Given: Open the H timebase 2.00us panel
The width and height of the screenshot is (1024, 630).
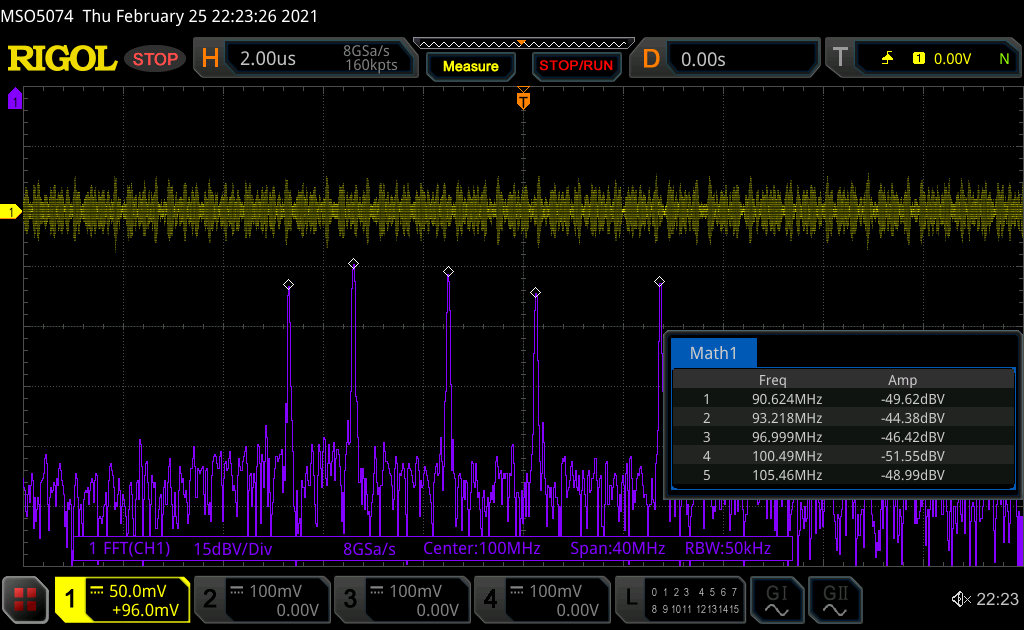Looking at the screenshot, I should point(306,59).
